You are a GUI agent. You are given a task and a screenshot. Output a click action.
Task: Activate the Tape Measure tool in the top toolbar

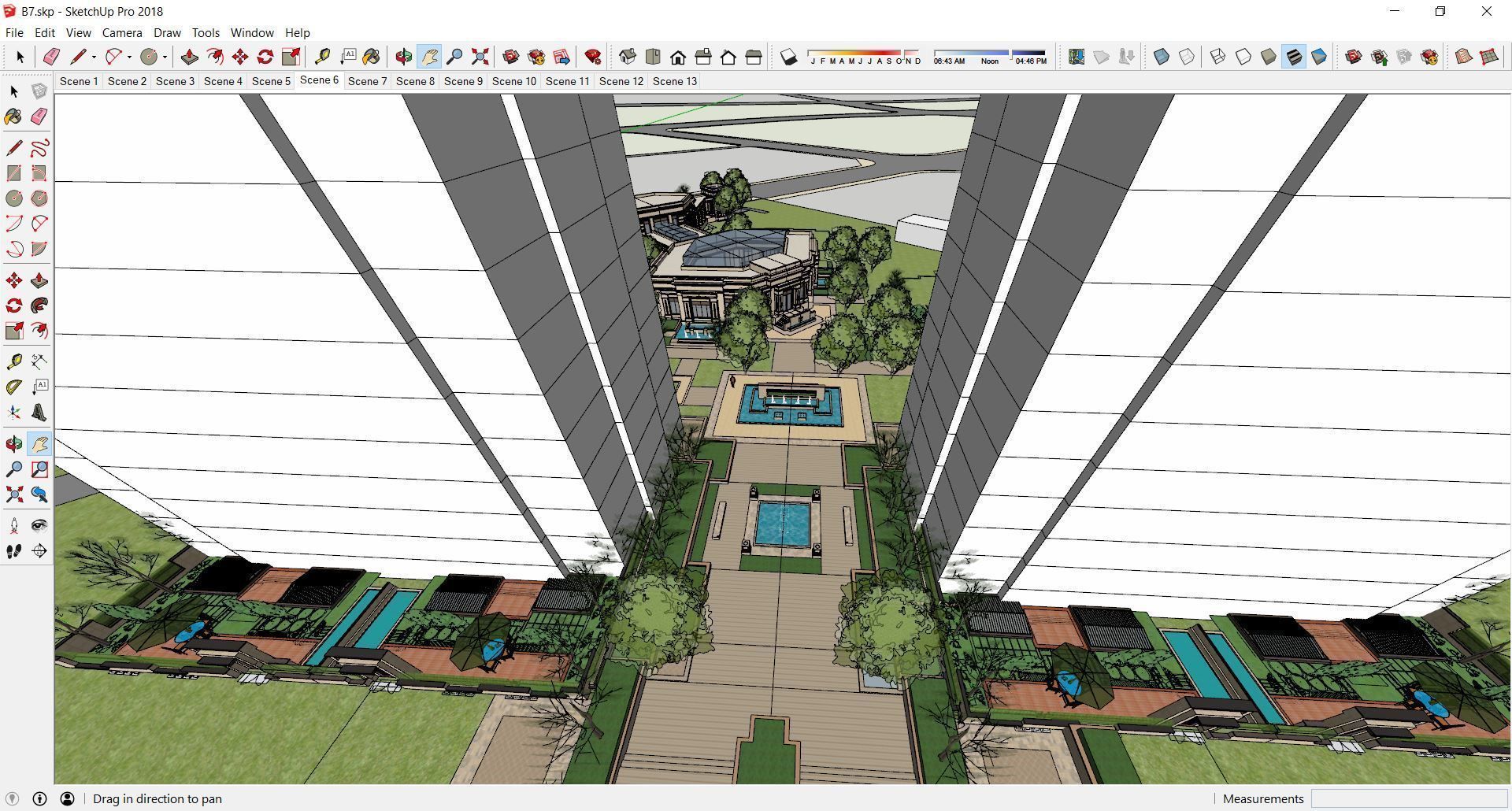(321, 57)
